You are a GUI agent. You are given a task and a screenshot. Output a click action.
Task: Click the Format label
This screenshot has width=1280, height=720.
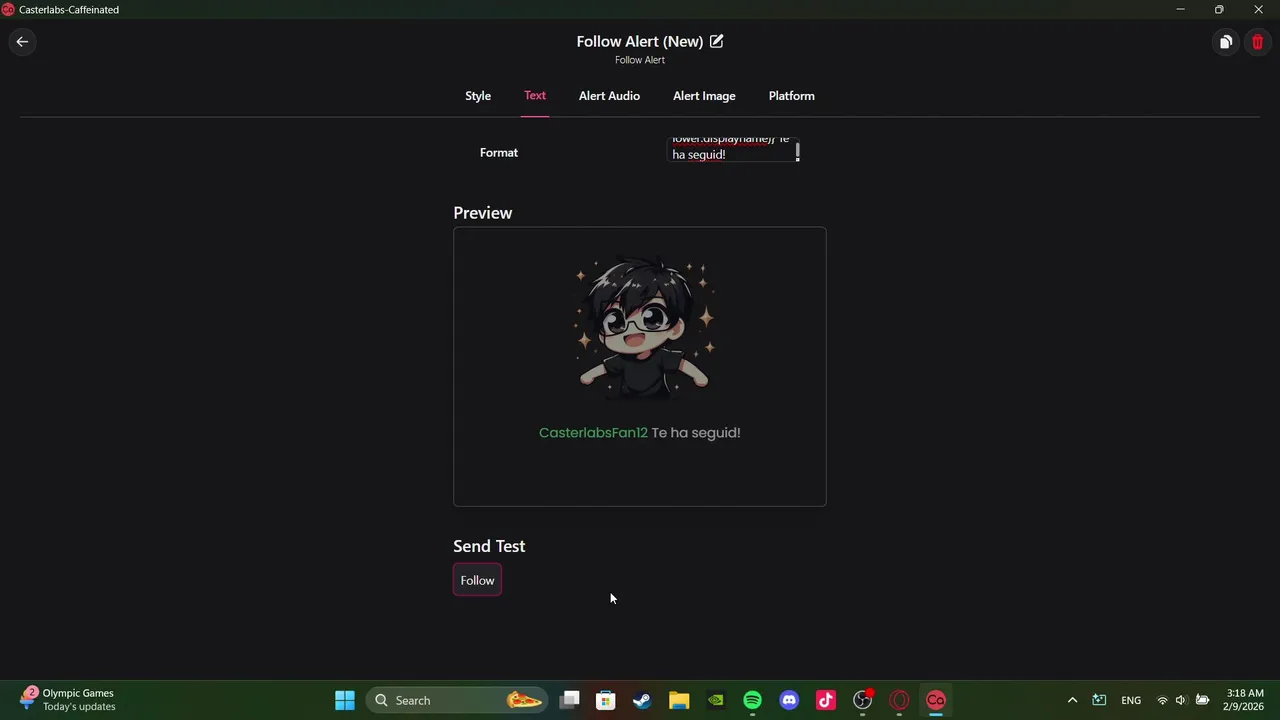pos(499,152)
